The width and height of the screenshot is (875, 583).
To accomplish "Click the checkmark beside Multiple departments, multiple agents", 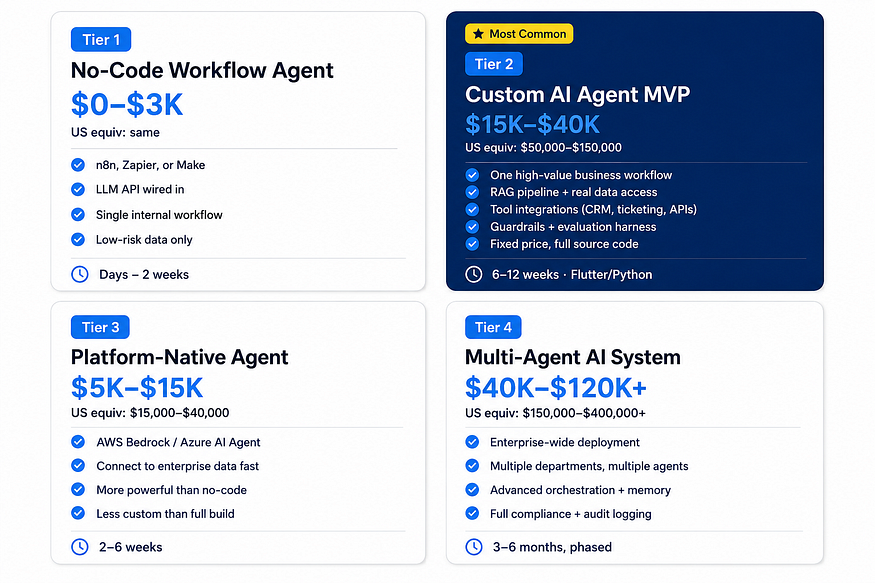I will pyautogui.click(x=472, y=466).
